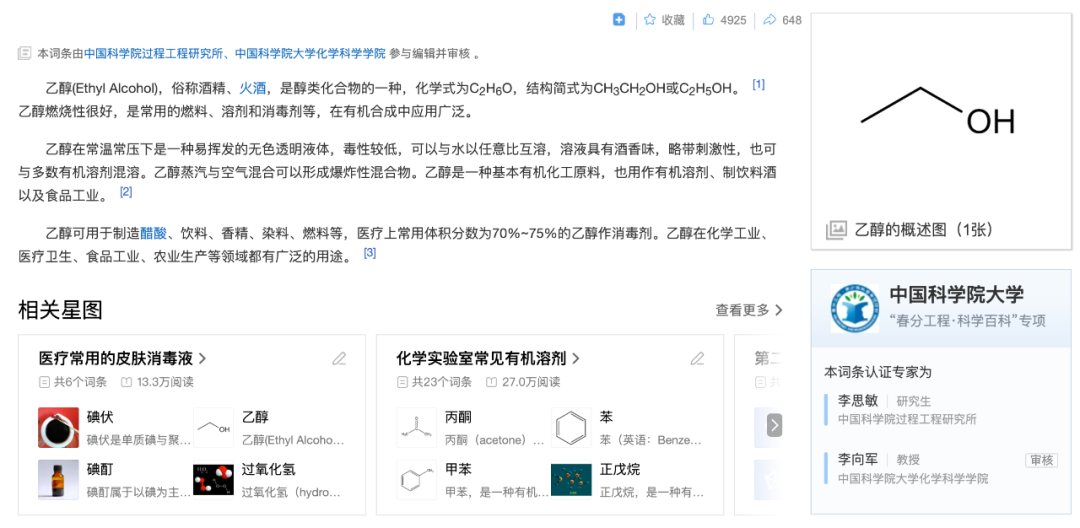Screen dimensions: 1080x528
Task: Click the 审核 badge next to 李向军
Action: pyautogui.click(x=1041, y=461)
